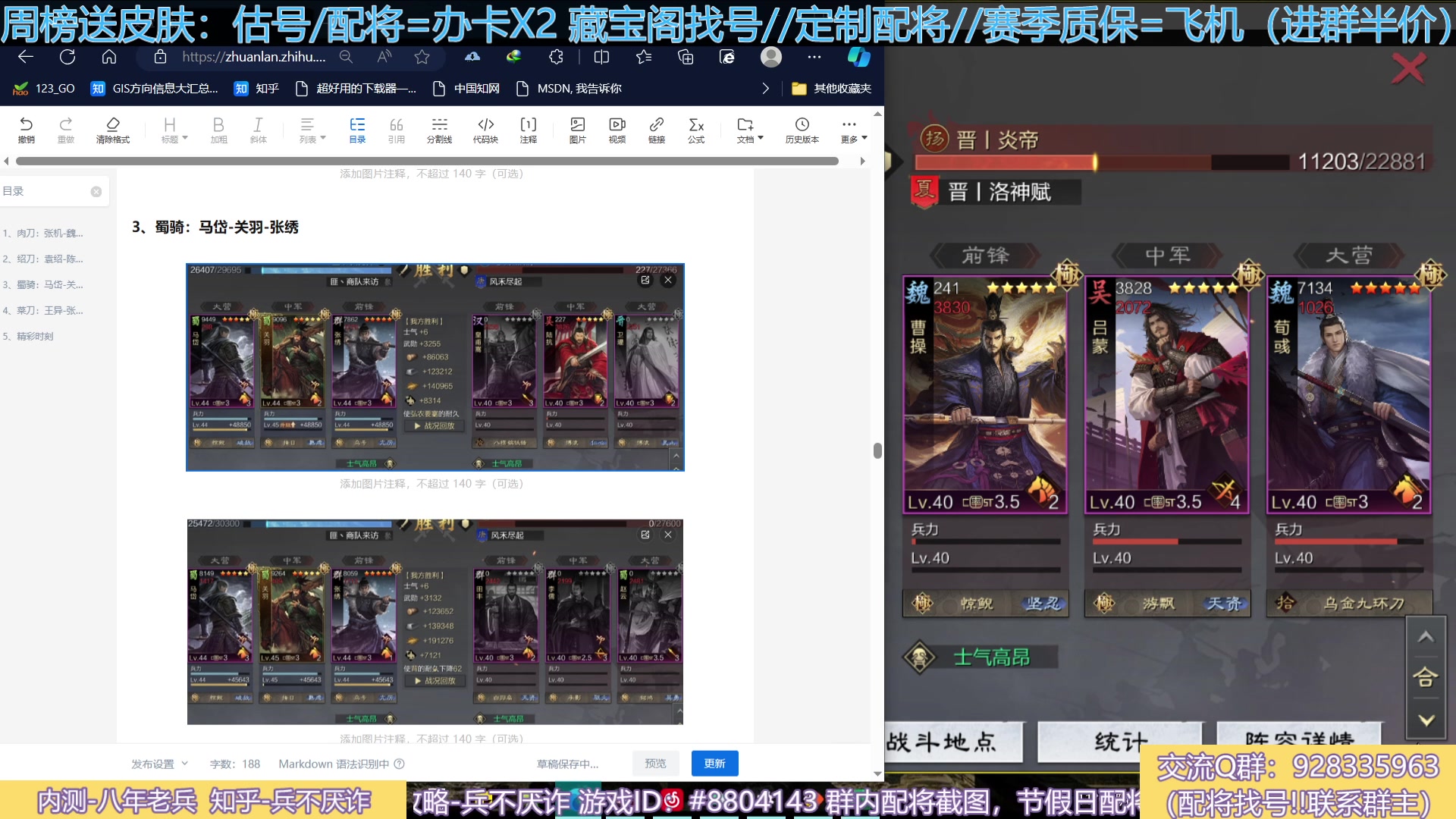Open the MSDN, 我告诉你 bookmark
The width and height of the screenshot is (1456, 819).
569,89
